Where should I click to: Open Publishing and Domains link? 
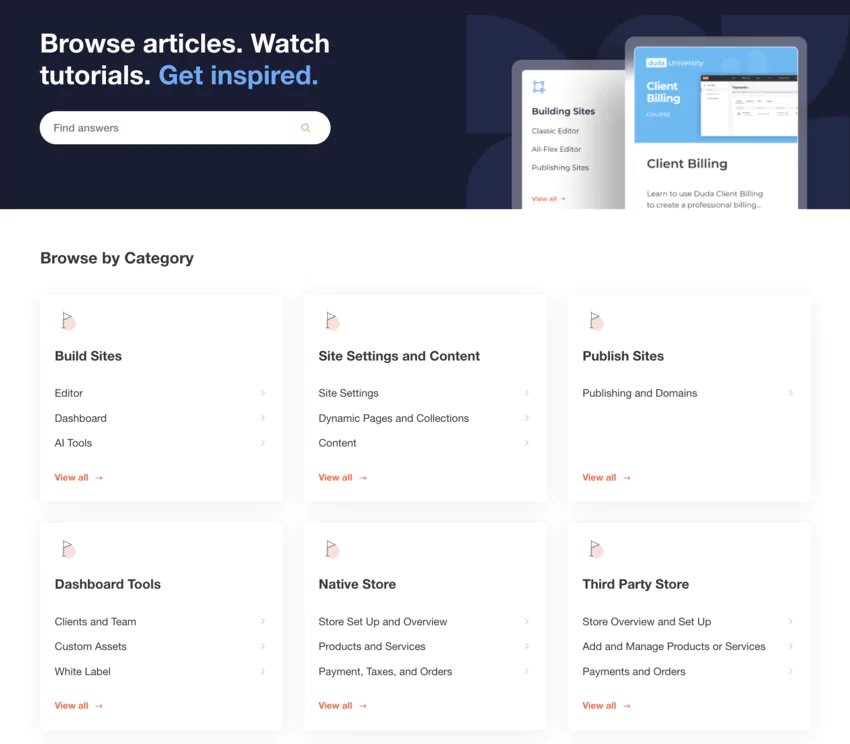[x=640, y=393]
